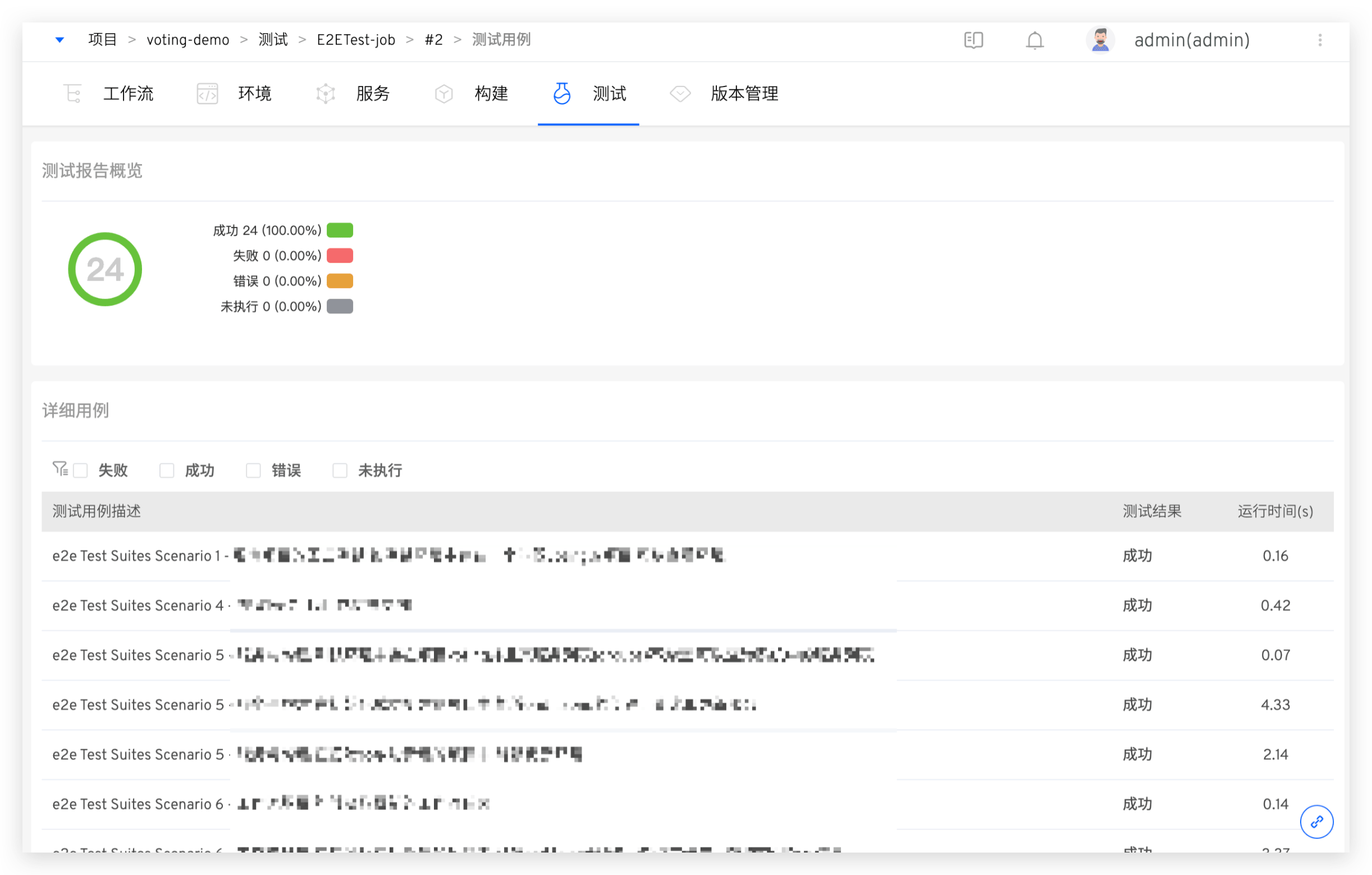Open the E2ETest-job breadcrumb link
Viewport: 1372px width, 875px height.
coord(355,39)
